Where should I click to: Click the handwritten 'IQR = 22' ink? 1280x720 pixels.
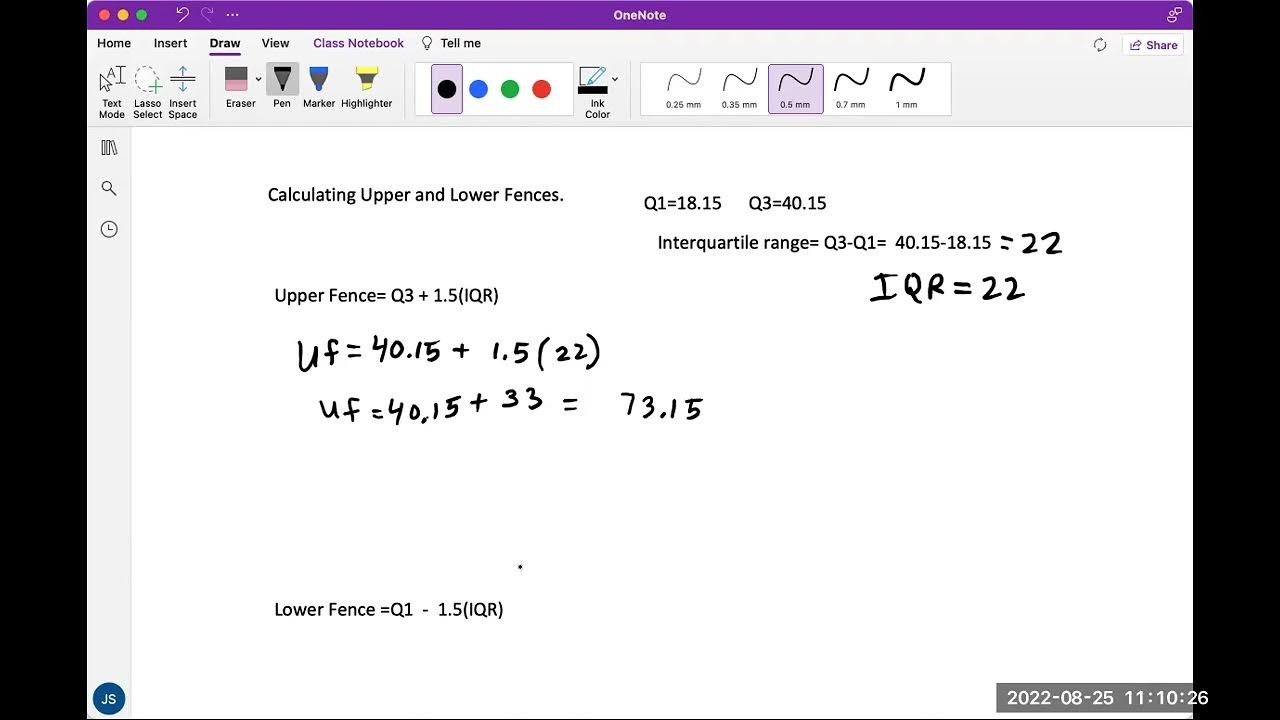click(948, 288)
